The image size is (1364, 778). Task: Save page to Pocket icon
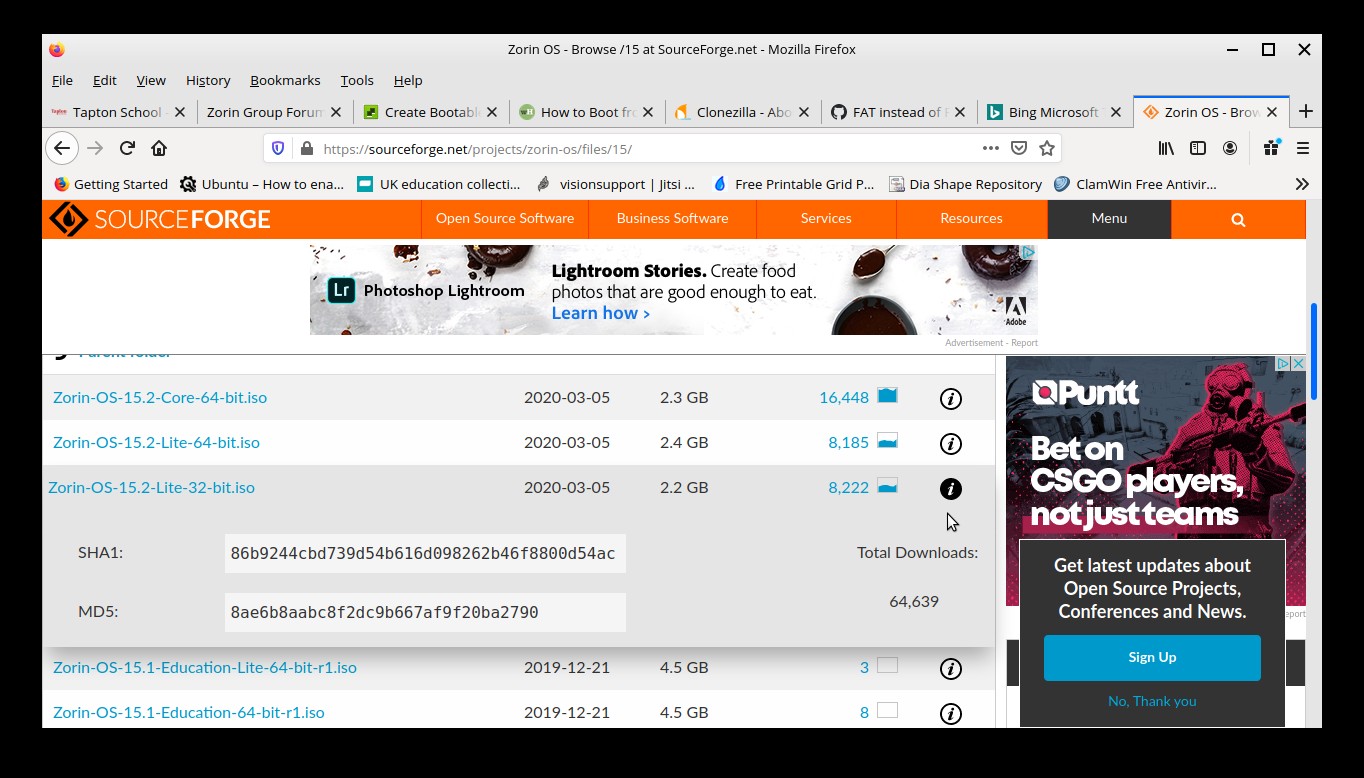pyautogui.click(x=1019, y=148)
